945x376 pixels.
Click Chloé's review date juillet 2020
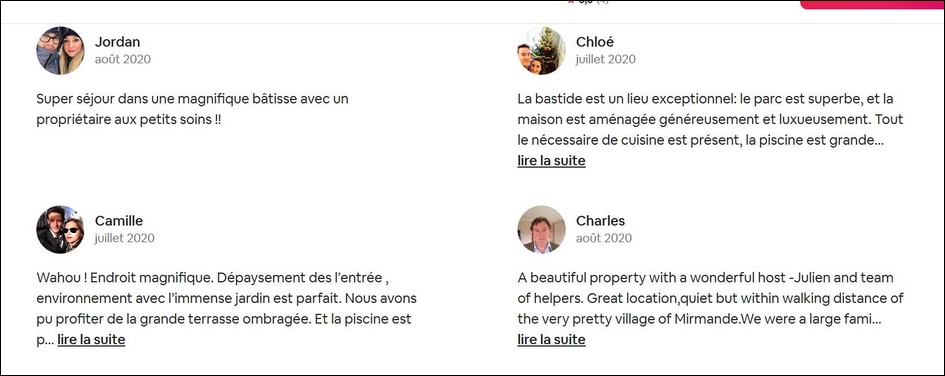pos(606,59)
